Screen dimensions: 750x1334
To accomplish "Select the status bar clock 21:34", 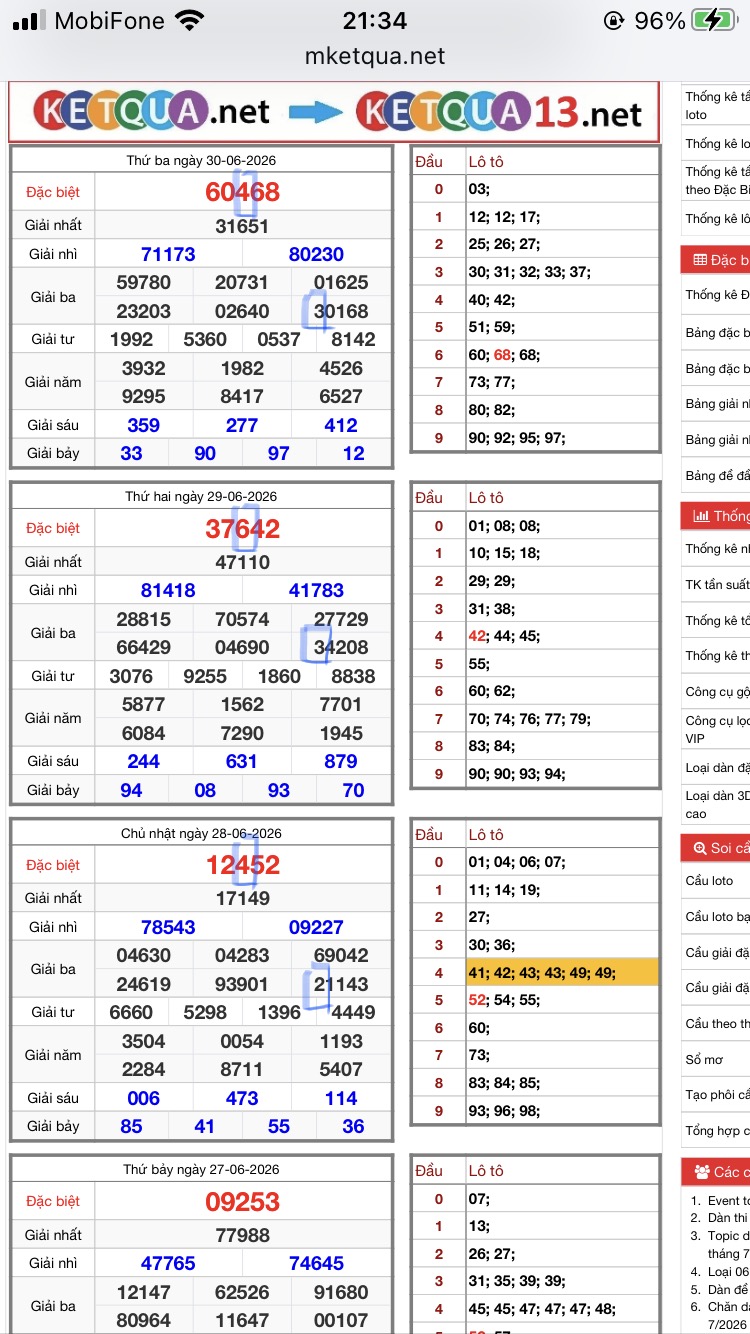I will [x=375, y=20].
